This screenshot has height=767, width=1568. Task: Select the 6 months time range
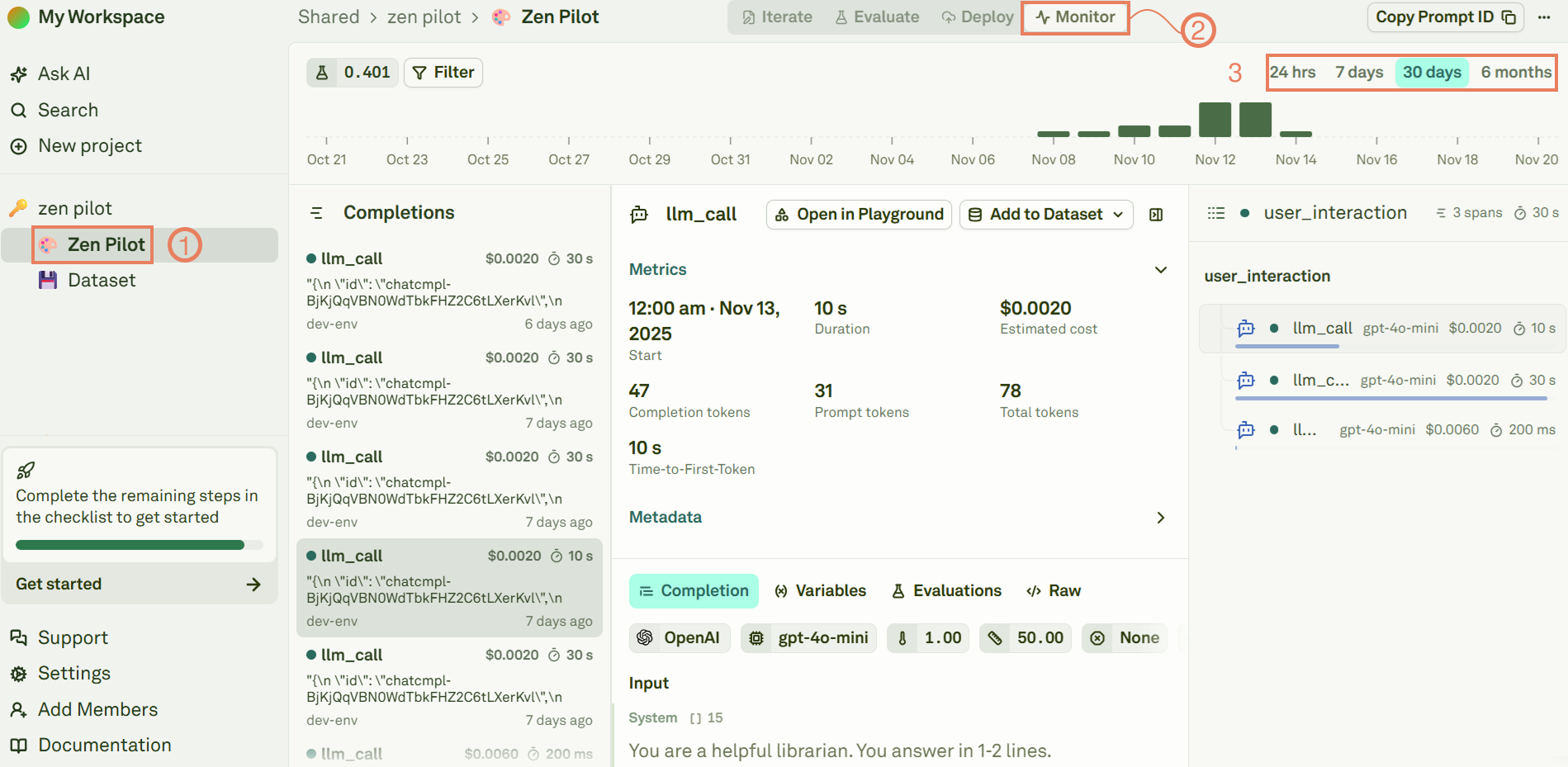[1516, 72]
